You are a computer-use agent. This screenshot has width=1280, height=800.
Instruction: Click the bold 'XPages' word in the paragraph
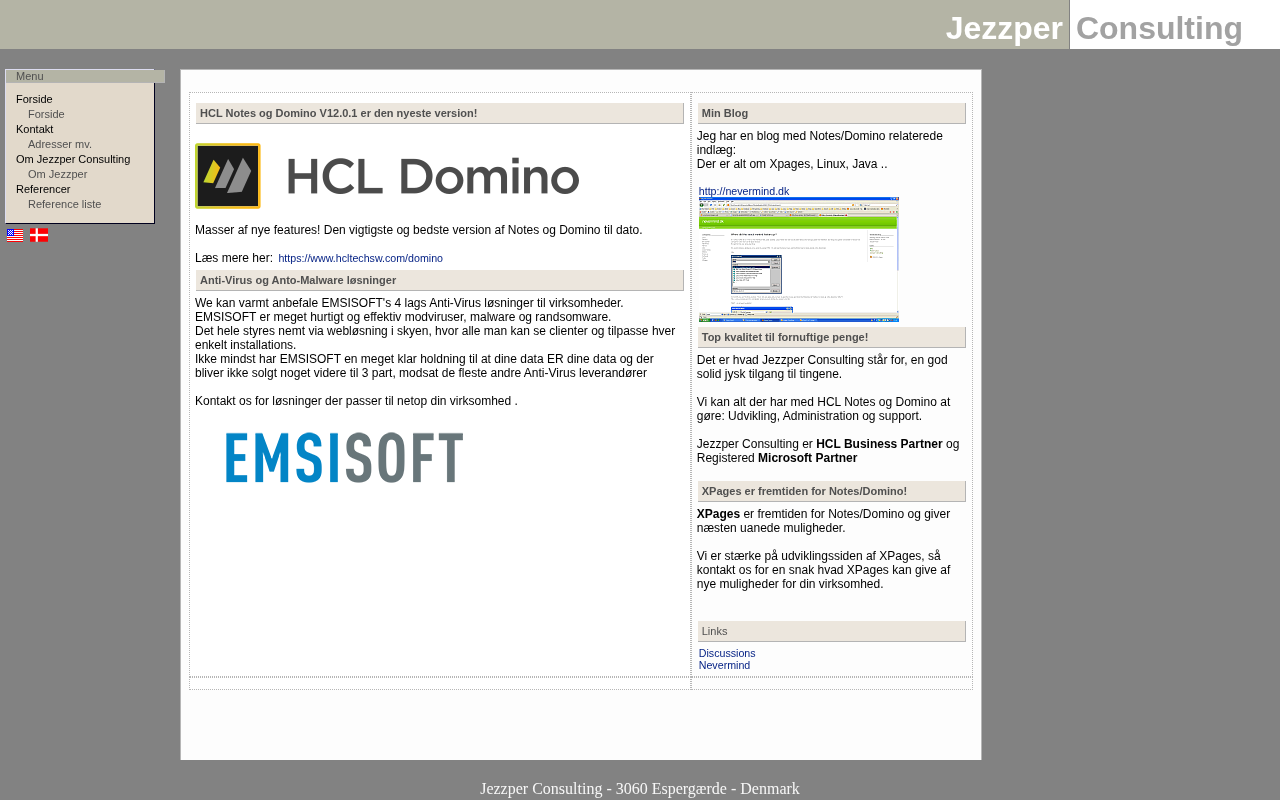718,514
